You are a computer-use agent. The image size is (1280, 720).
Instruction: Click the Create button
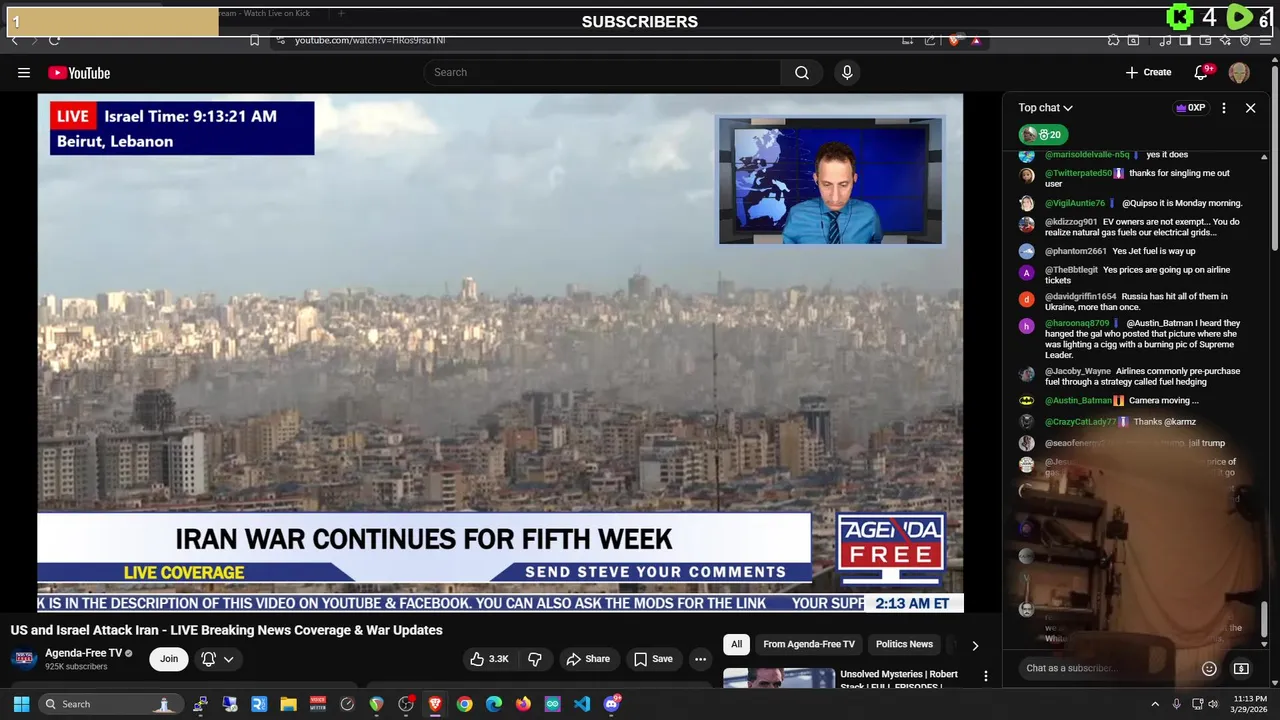(1148, 72)
